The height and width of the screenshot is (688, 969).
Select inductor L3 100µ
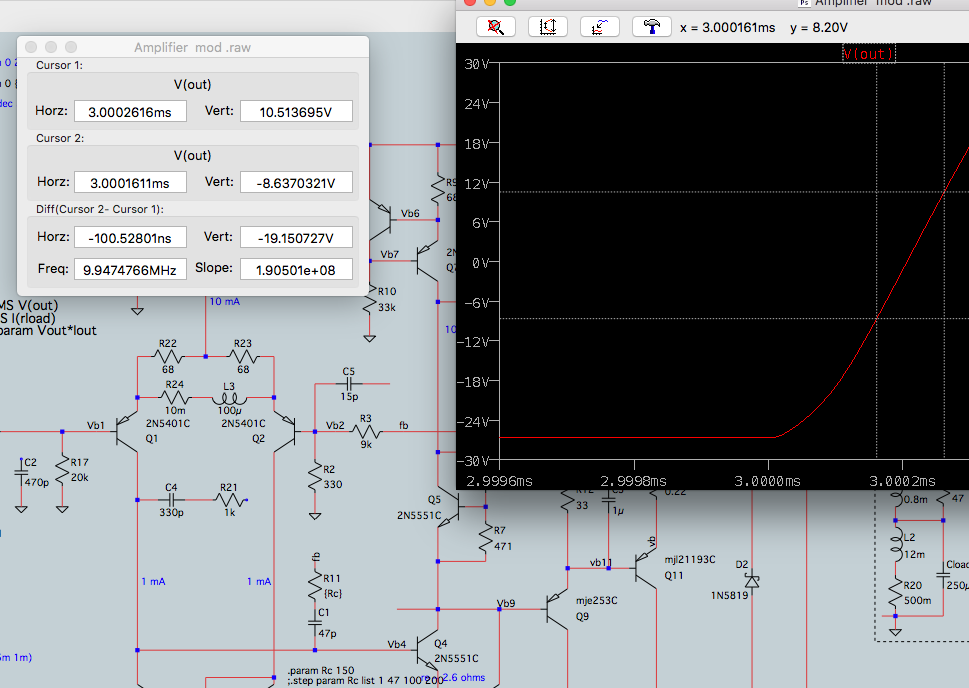pyautogui.click(x=229, y=398)
